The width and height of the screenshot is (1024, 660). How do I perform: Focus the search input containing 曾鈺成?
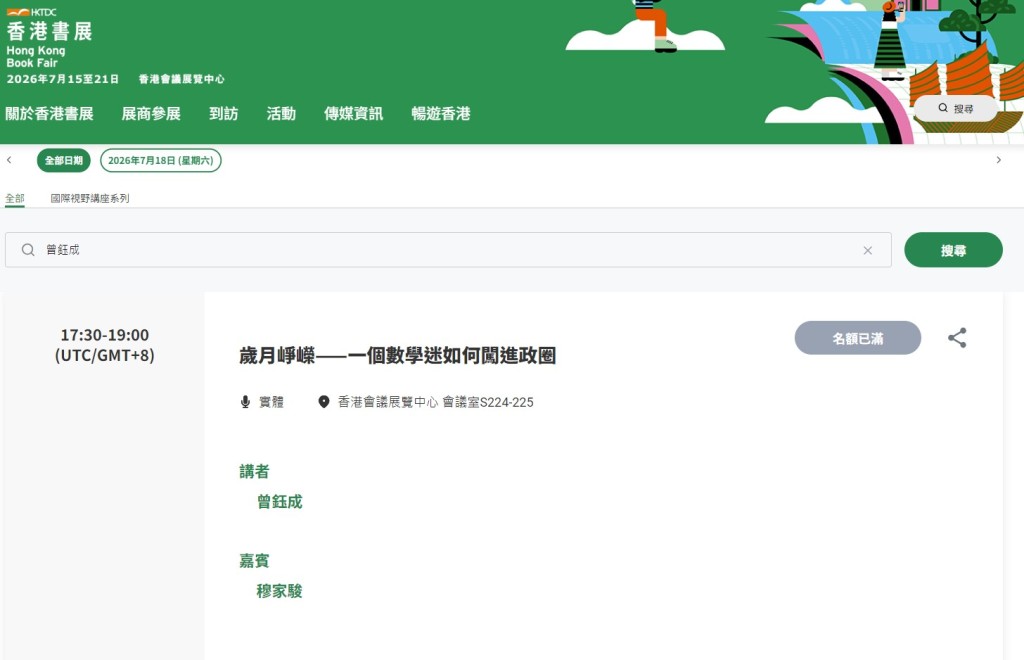(x=448, y=250)
